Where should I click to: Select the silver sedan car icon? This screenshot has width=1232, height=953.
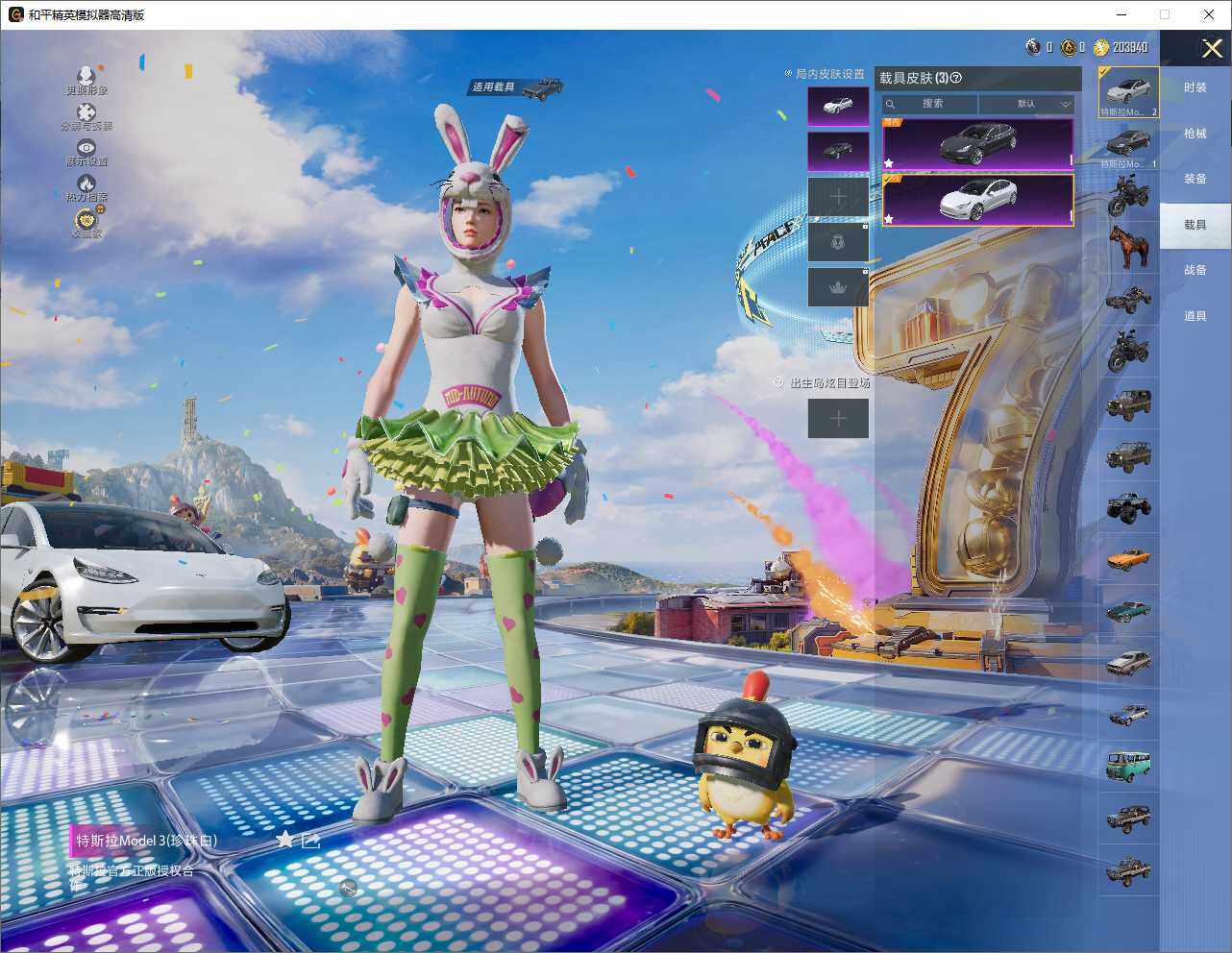[1128, 662]
